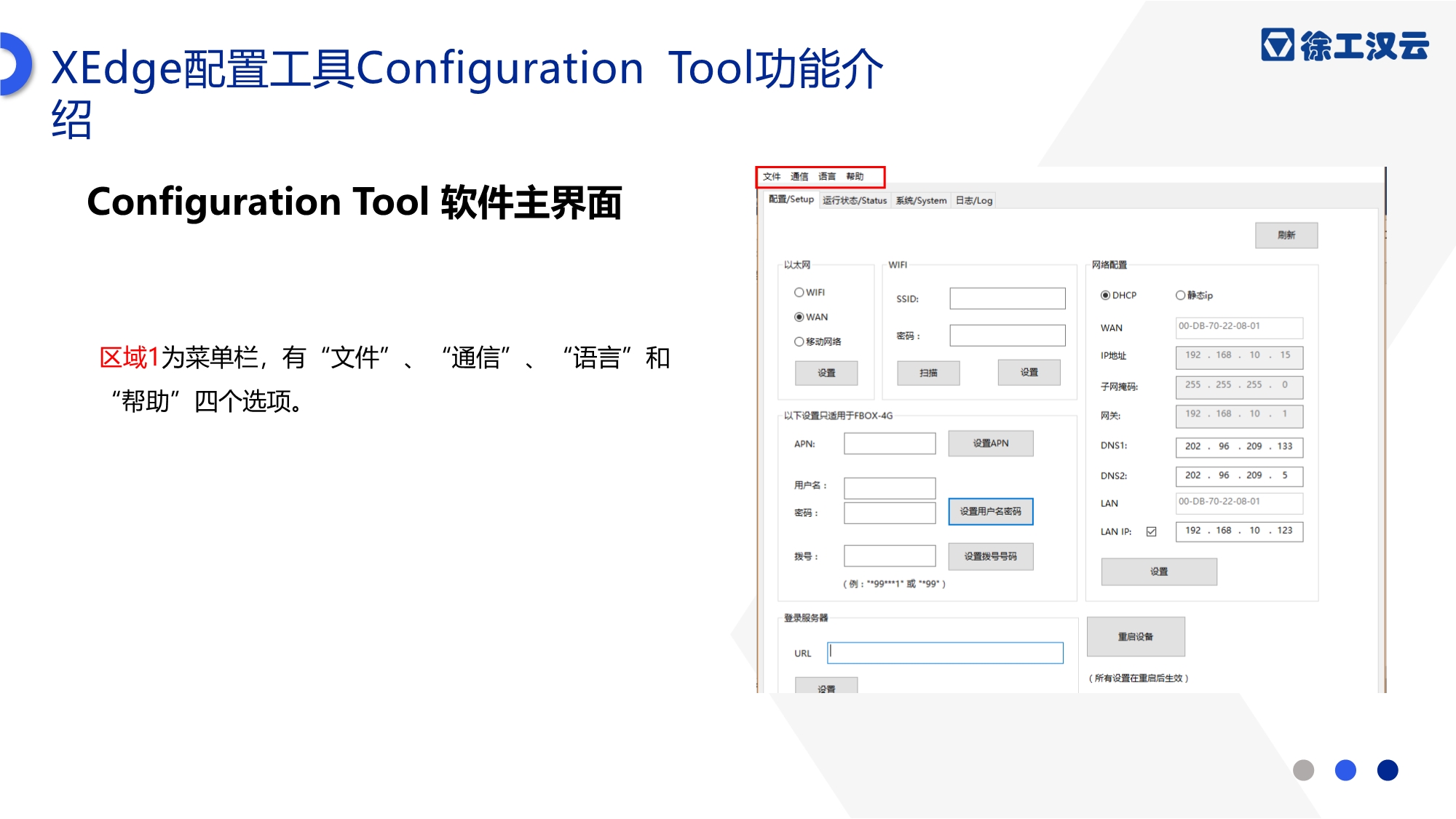Click the WAN MAC address field

[x=1239, y=328]
